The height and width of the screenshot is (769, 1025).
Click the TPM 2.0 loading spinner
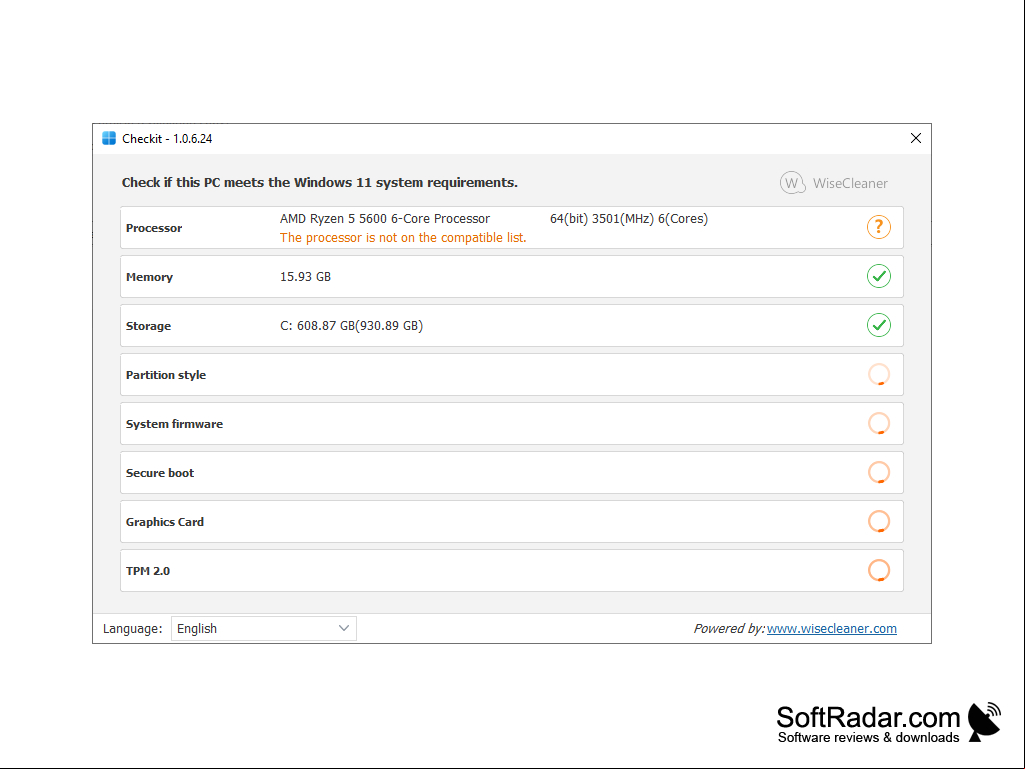tap(879, 571)
